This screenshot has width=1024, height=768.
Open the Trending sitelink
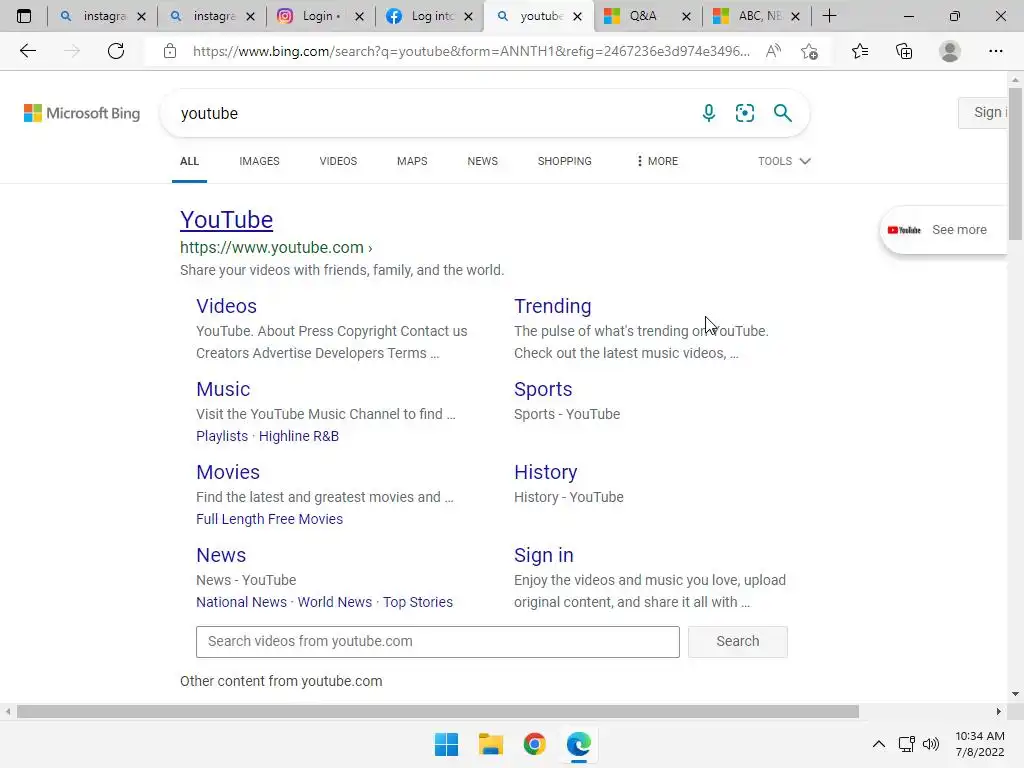tap(552, 306)
